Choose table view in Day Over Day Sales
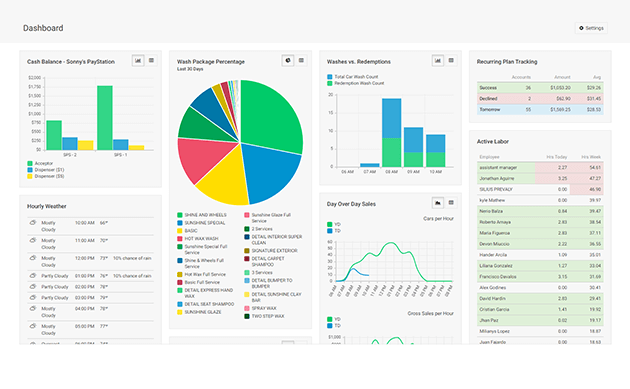Viewport: 630px width, 389px height. click(451, 203)
